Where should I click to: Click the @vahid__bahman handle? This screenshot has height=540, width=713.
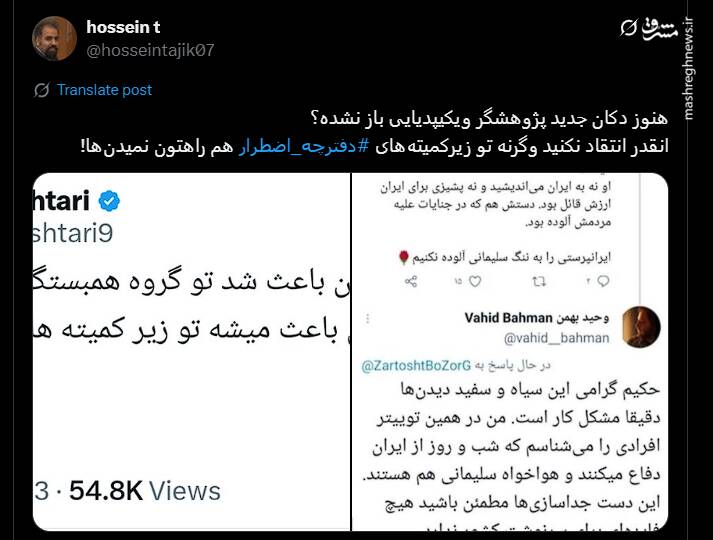pos(563,338)
